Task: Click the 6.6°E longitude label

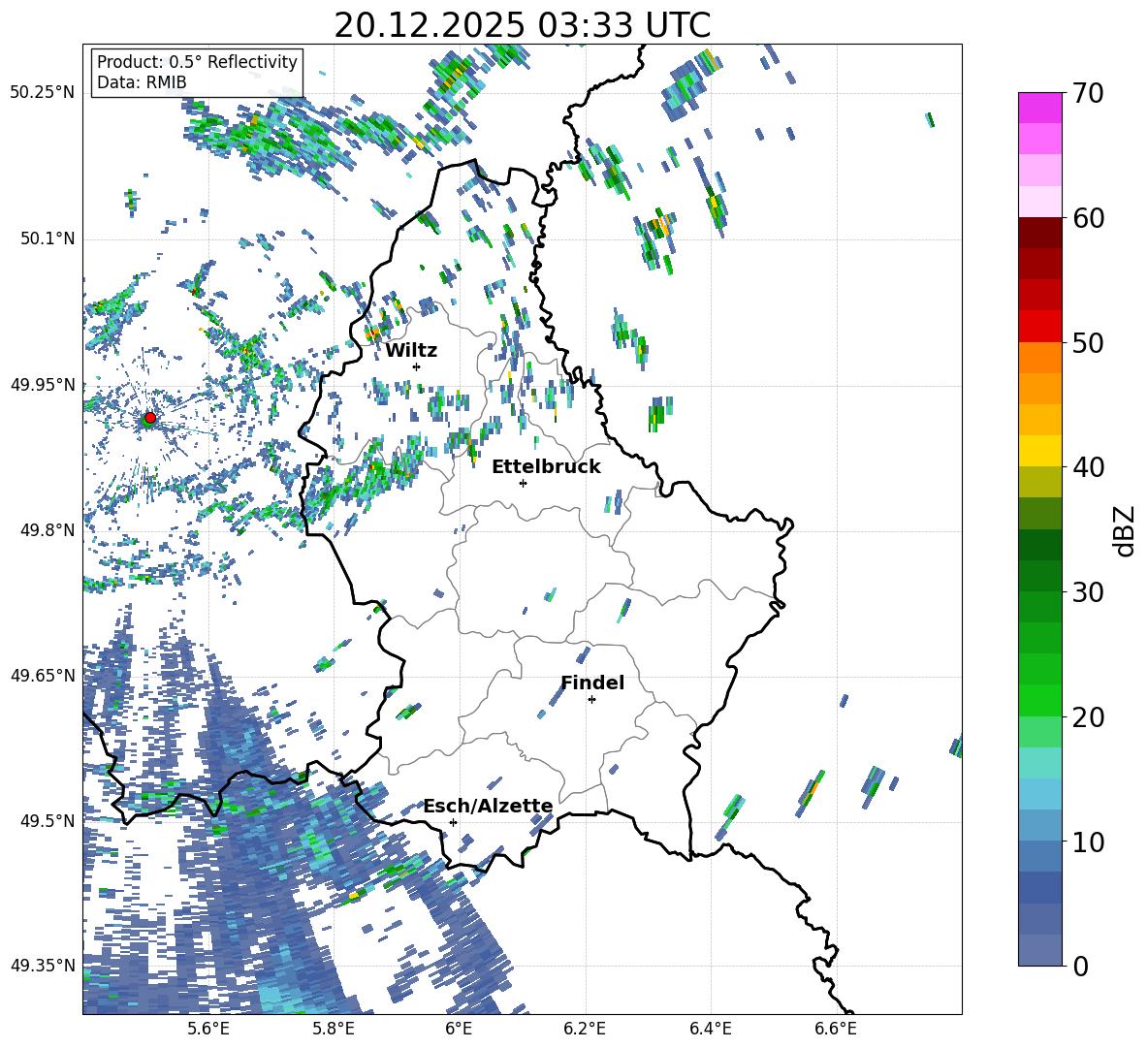Action: (x=836, y=1029)
